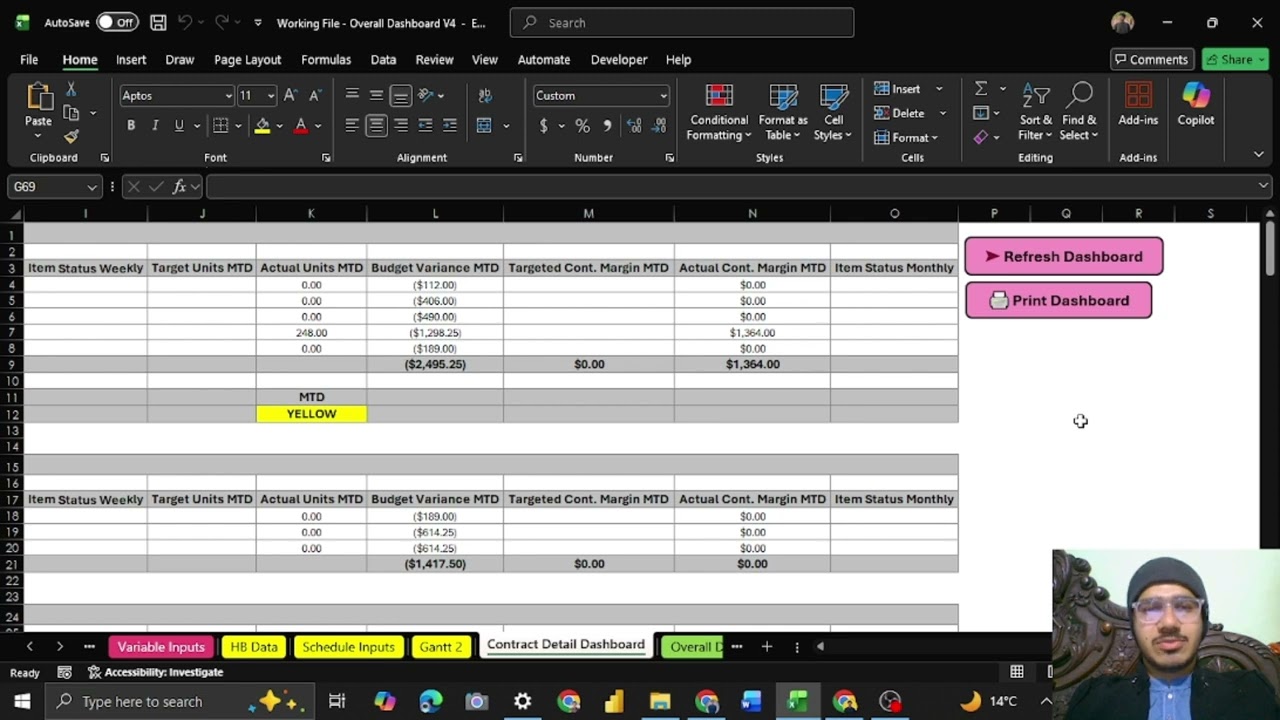Toggle the AutoSave switch
This screenshot has height=720, width=1280.
tap(117, 22)
